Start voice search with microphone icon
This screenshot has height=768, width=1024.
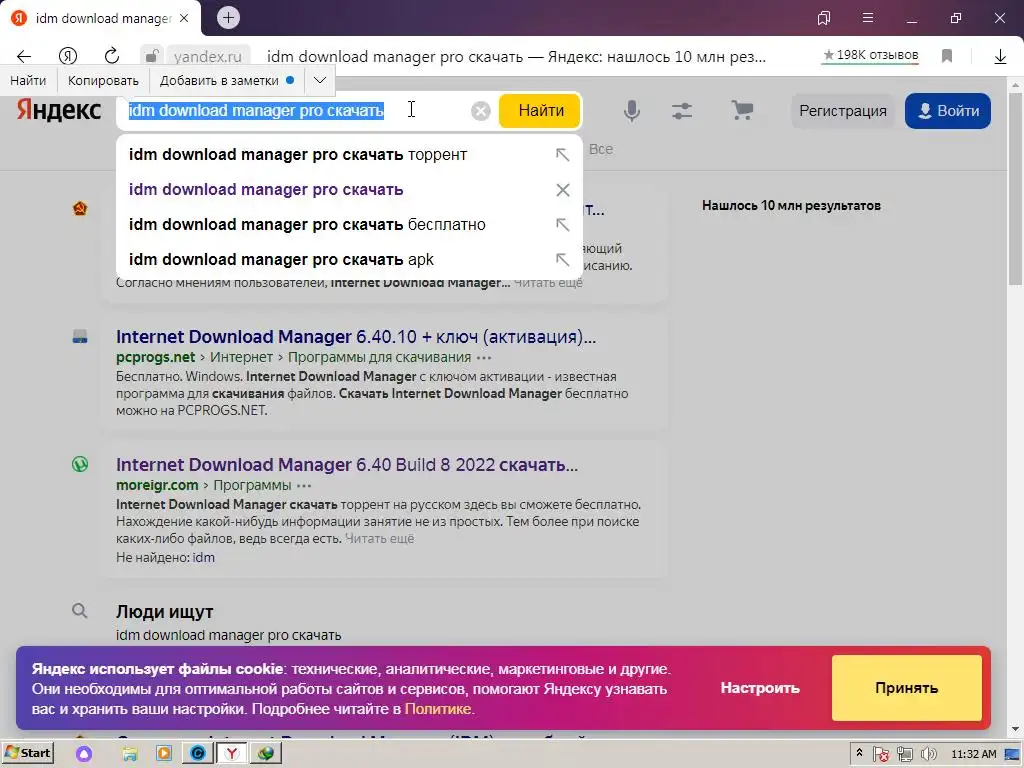[632, 111]
